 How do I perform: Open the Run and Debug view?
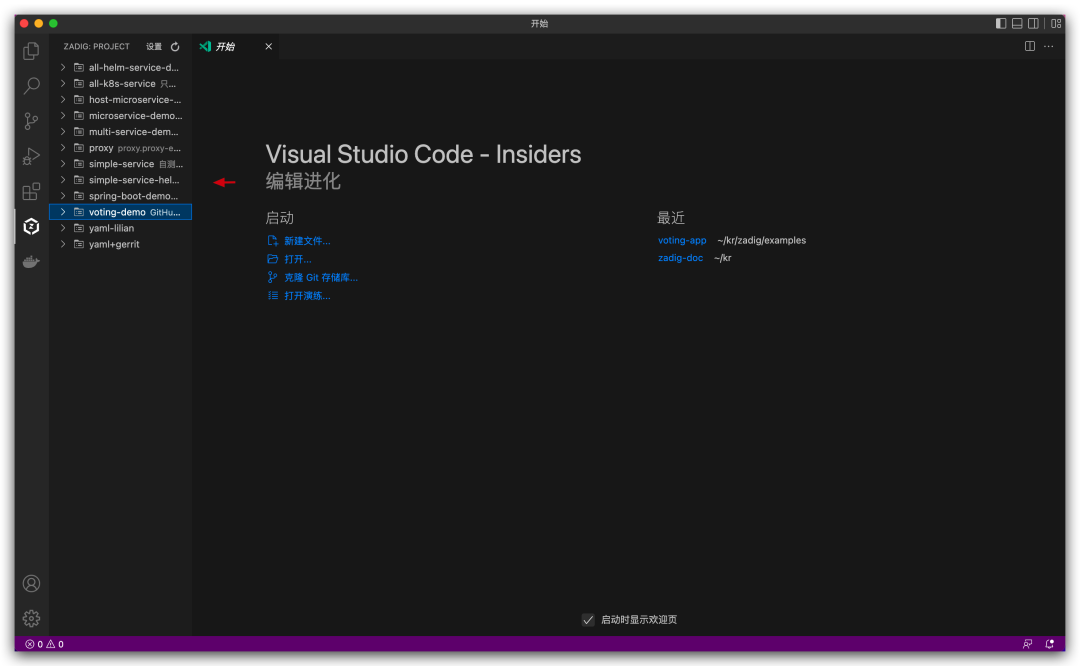30,156
